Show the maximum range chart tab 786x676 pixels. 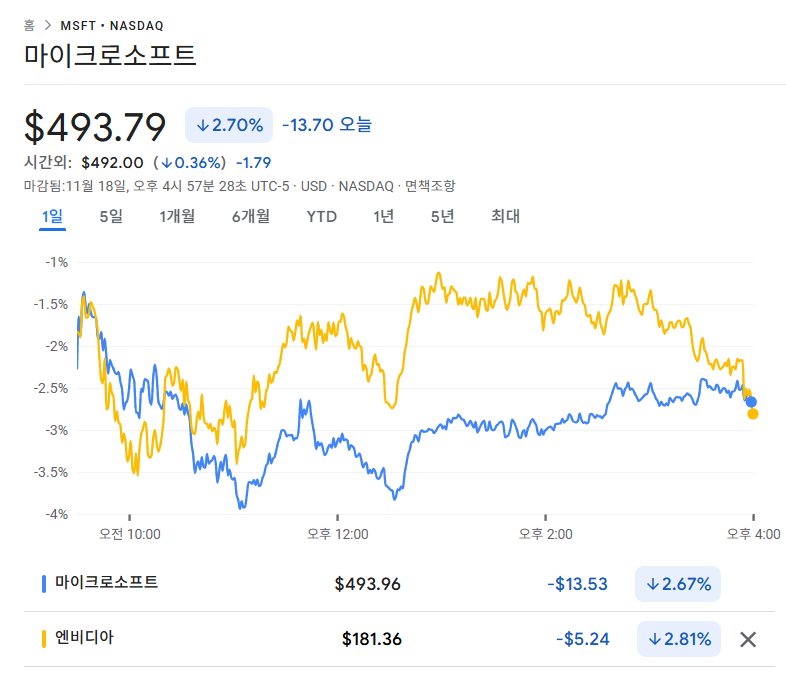pos(505,216)
